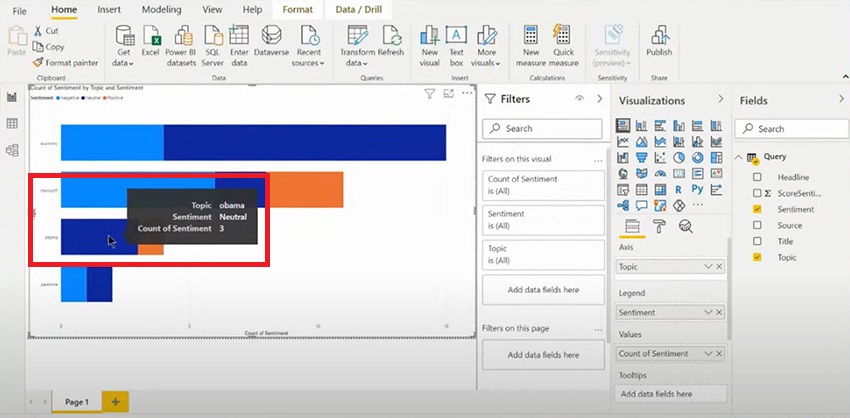This screenshot has width=850, height=418.
Task: Add a new report page
Action: pyautogui.click(x=115, y=402)
